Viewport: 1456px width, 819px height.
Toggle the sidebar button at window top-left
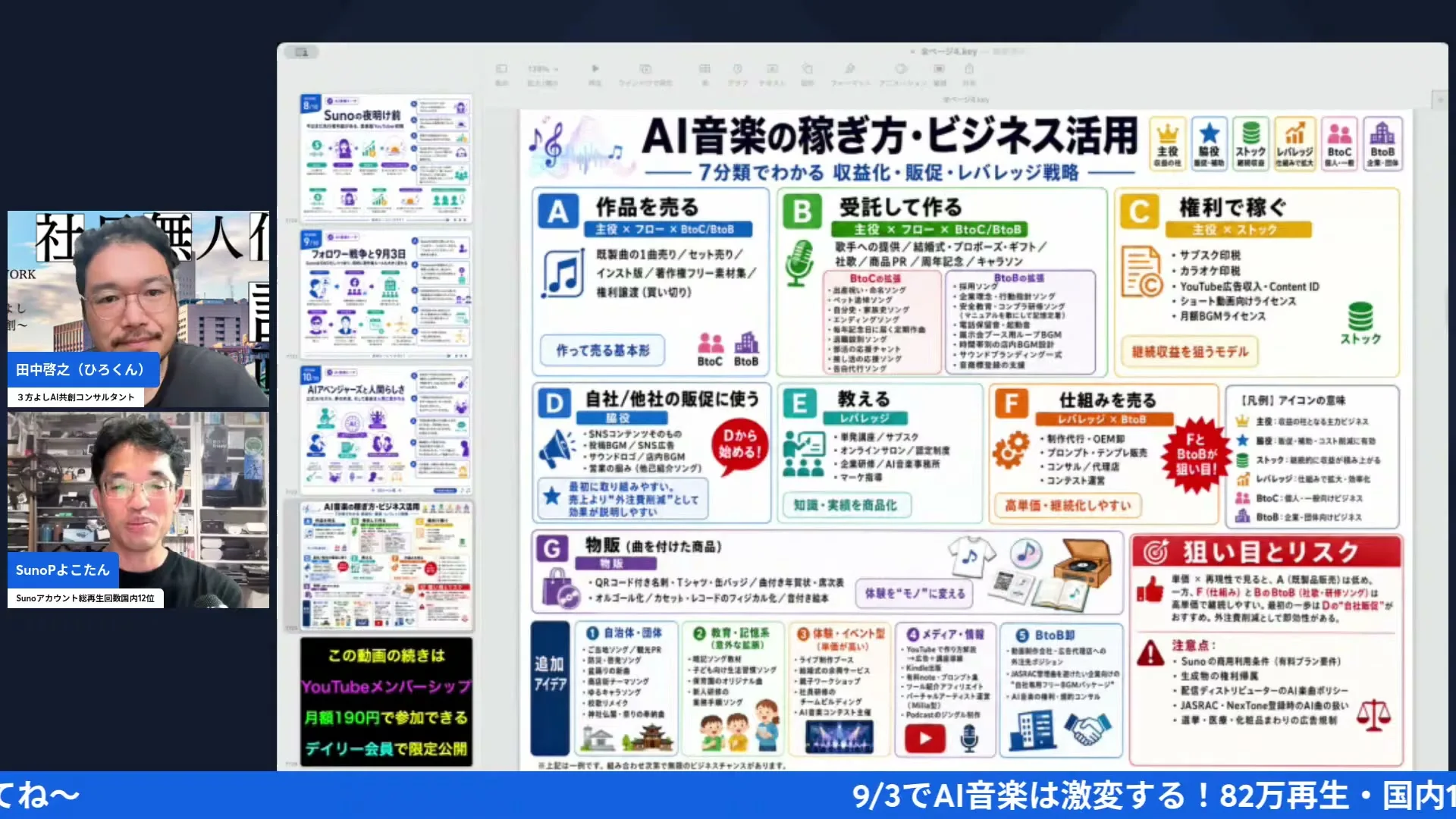click(x=302, y=52)
